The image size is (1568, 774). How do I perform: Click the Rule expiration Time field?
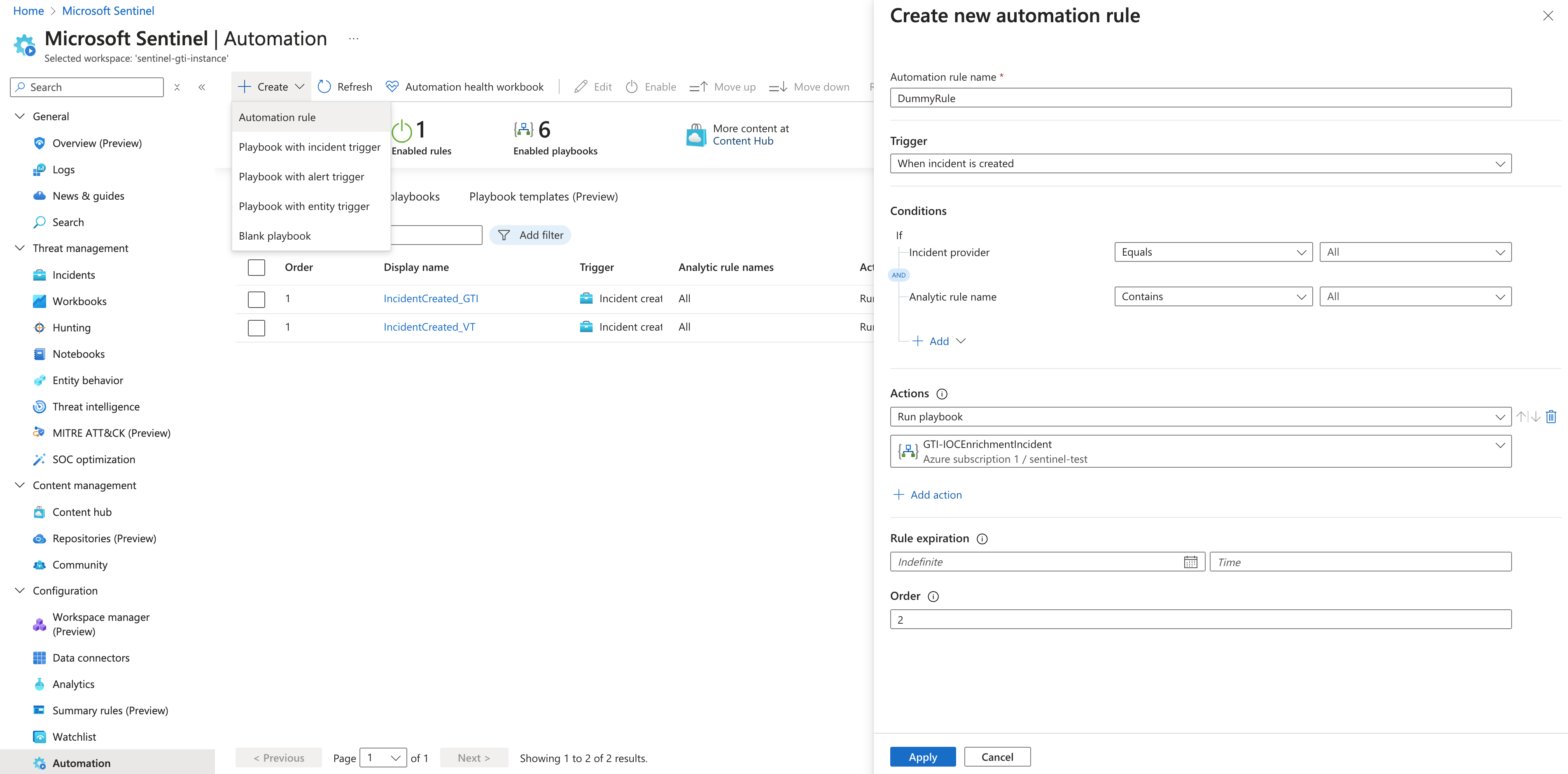(x=1360, y=562)
